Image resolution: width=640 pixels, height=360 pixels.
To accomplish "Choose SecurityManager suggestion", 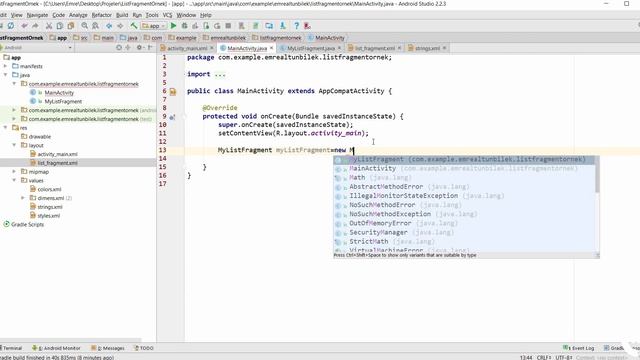I will point(464,232).
